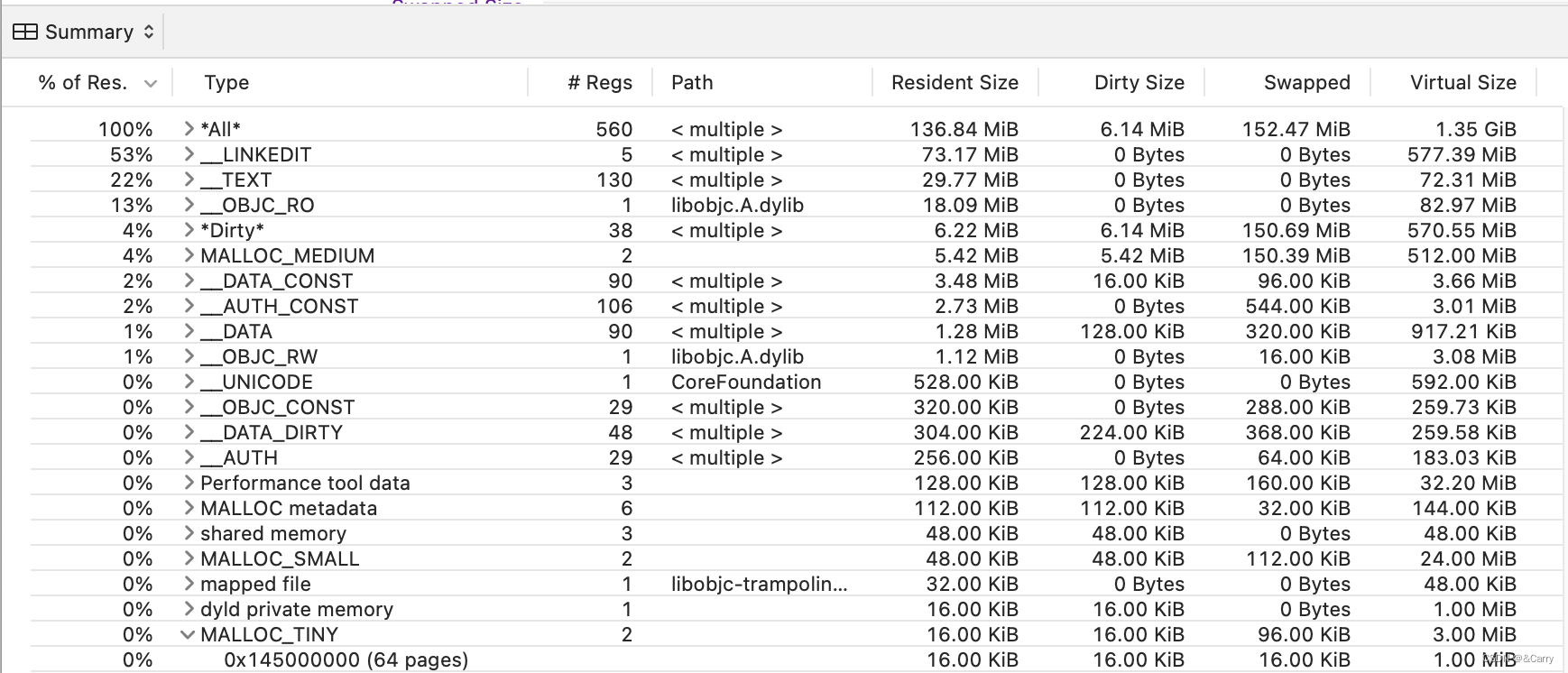This screenshot has width=1568, height=673.
Task: Click the 150.39 MiB swapped value
Action: pyautogui.click(x=1296, y=255)
